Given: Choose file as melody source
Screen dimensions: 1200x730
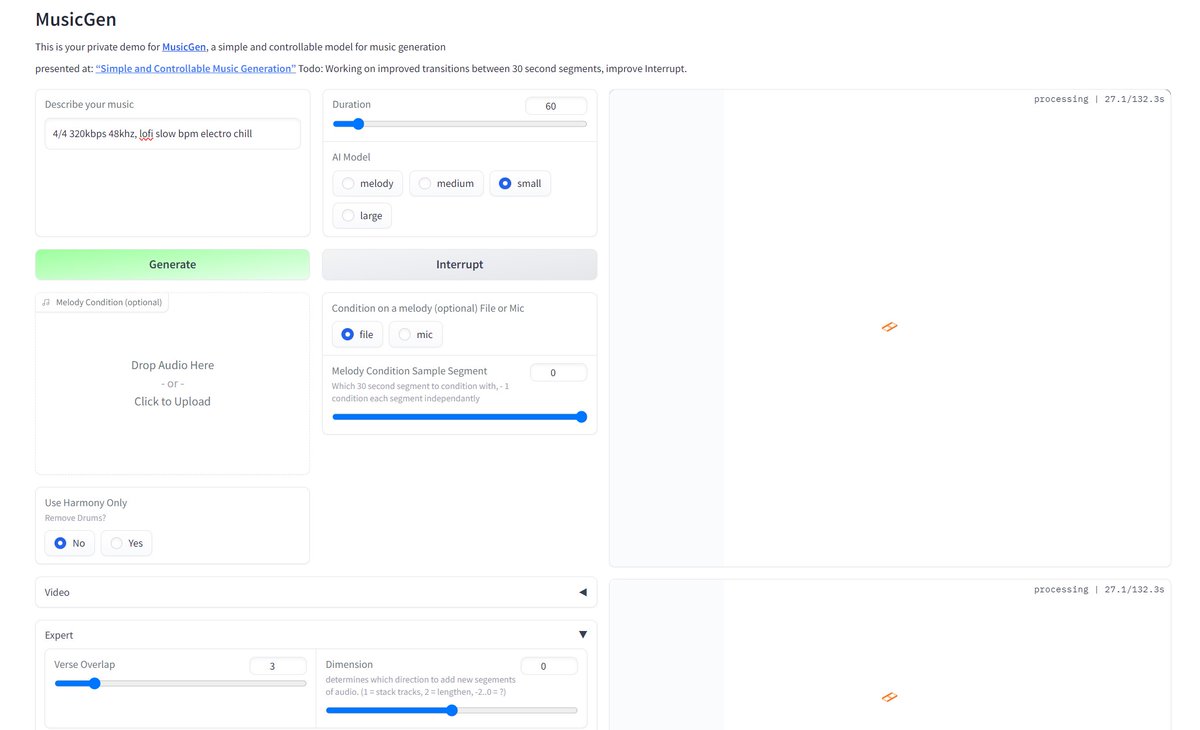Looking at the screenshot, I should 357,334.
